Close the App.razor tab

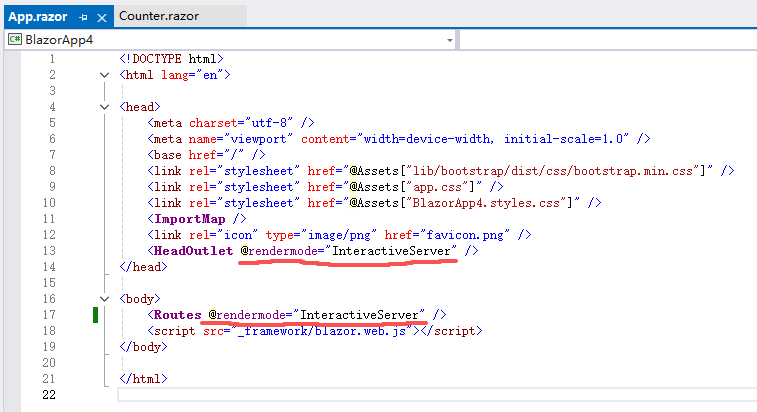pos(101,18)
